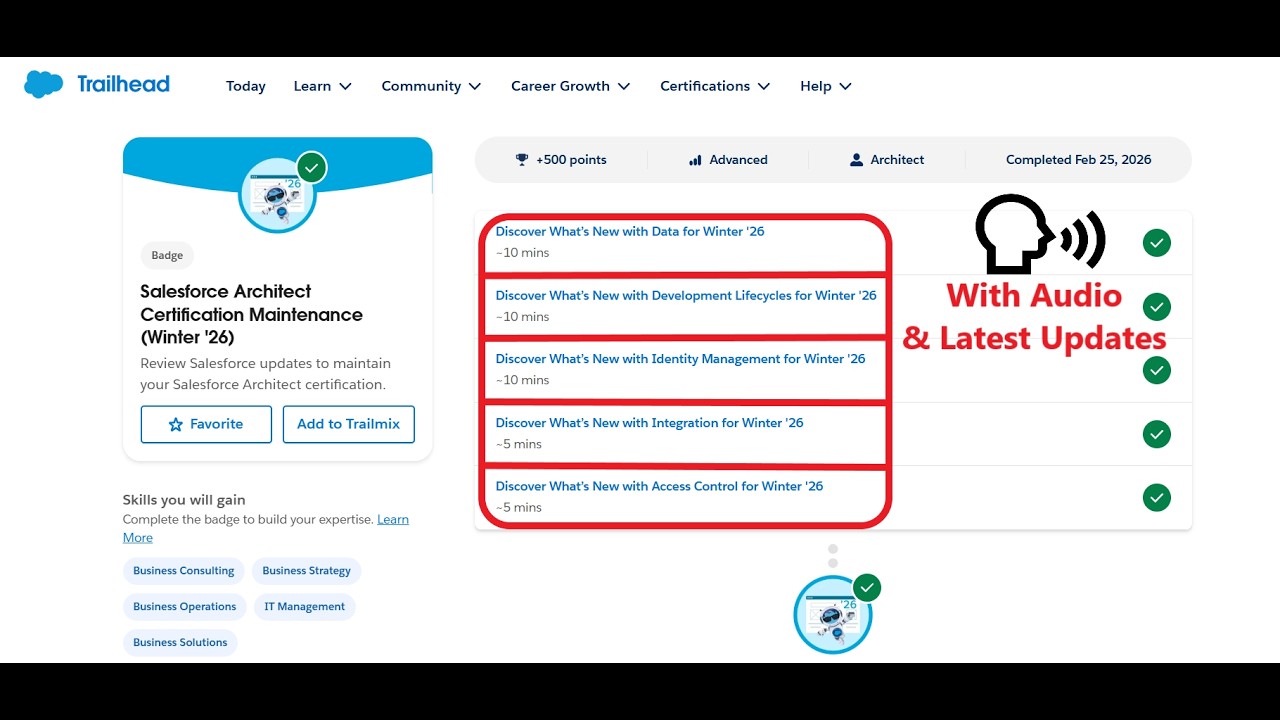Viewport: 1280px width, 720px height.
Task: Click the green check on the bottom badge
Action: point(867,587)
